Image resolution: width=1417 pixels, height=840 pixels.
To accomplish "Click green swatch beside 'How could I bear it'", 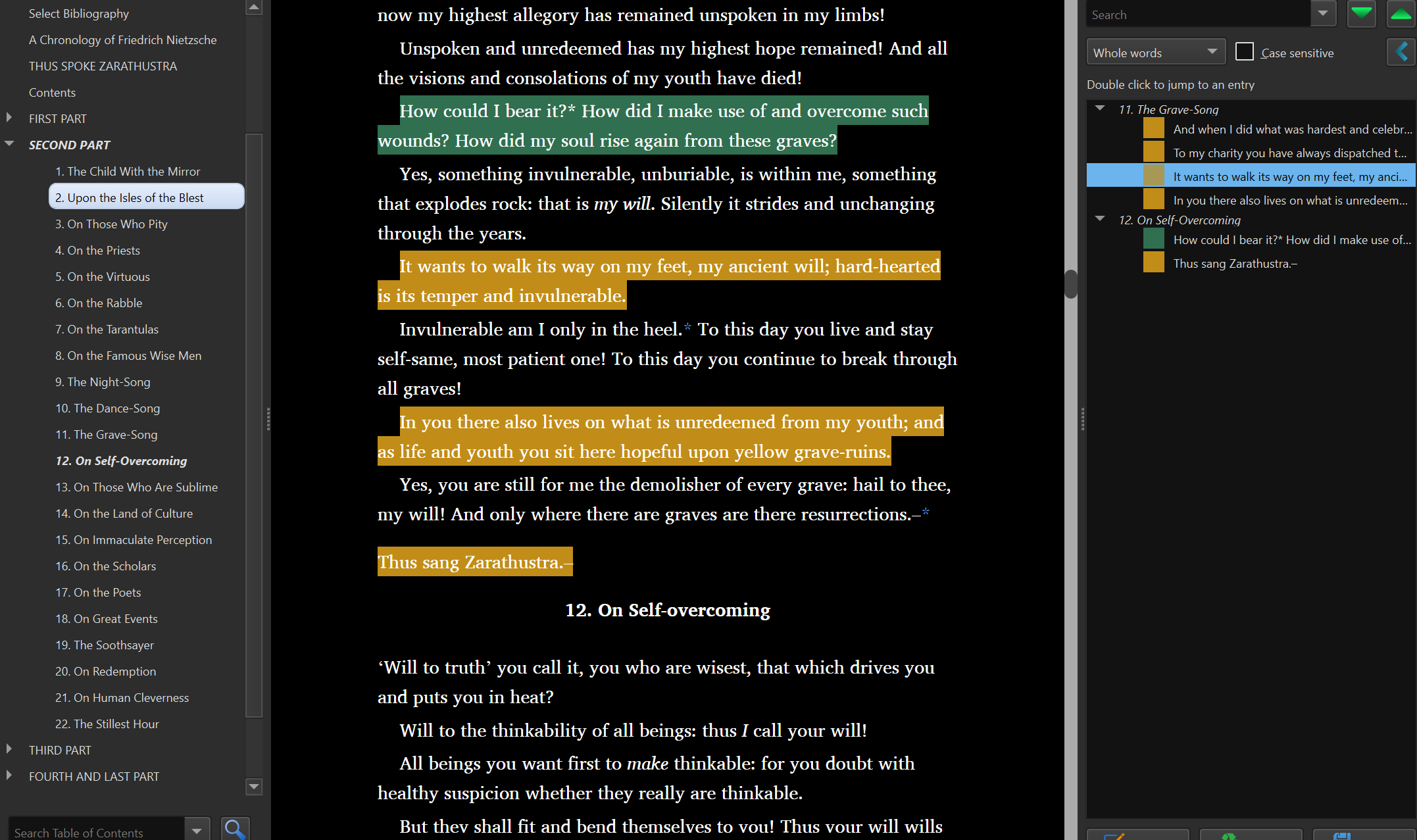I will (1153, 239).
